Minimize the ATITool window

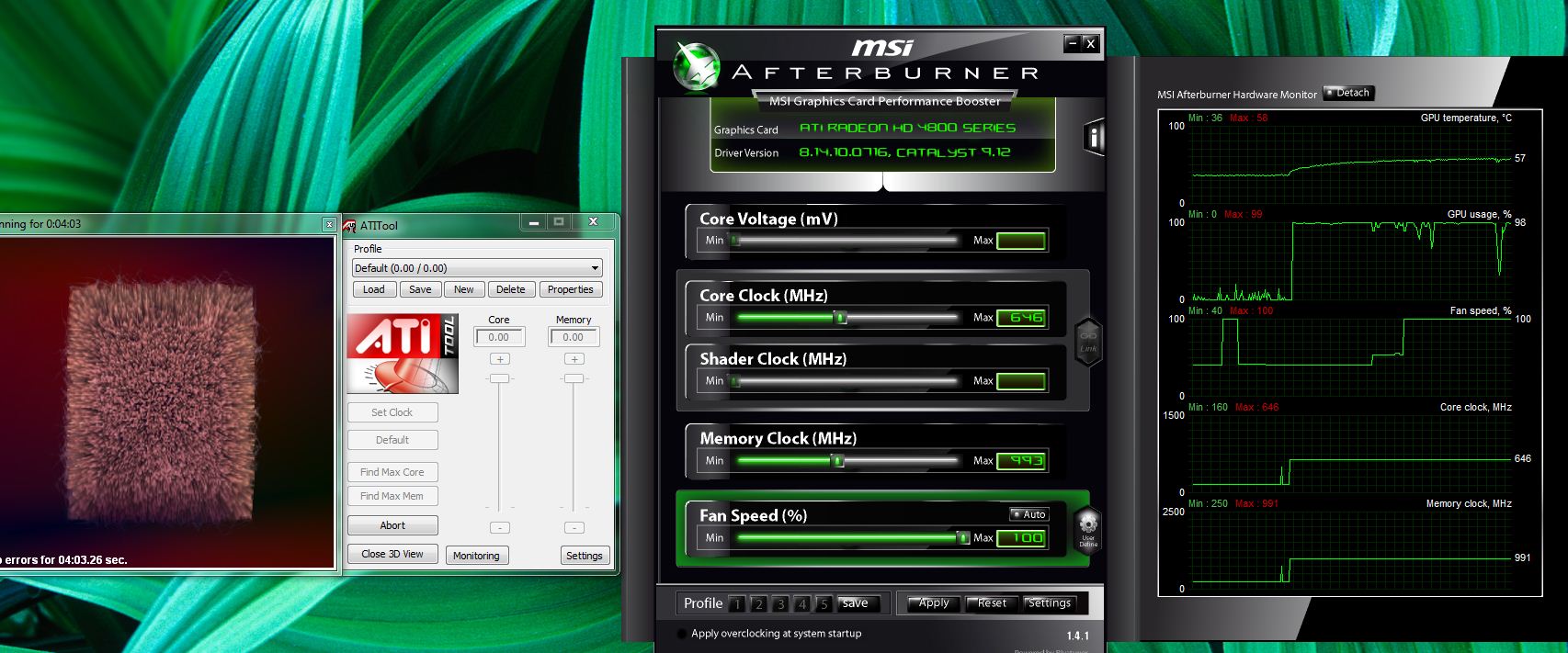point(533,221)
